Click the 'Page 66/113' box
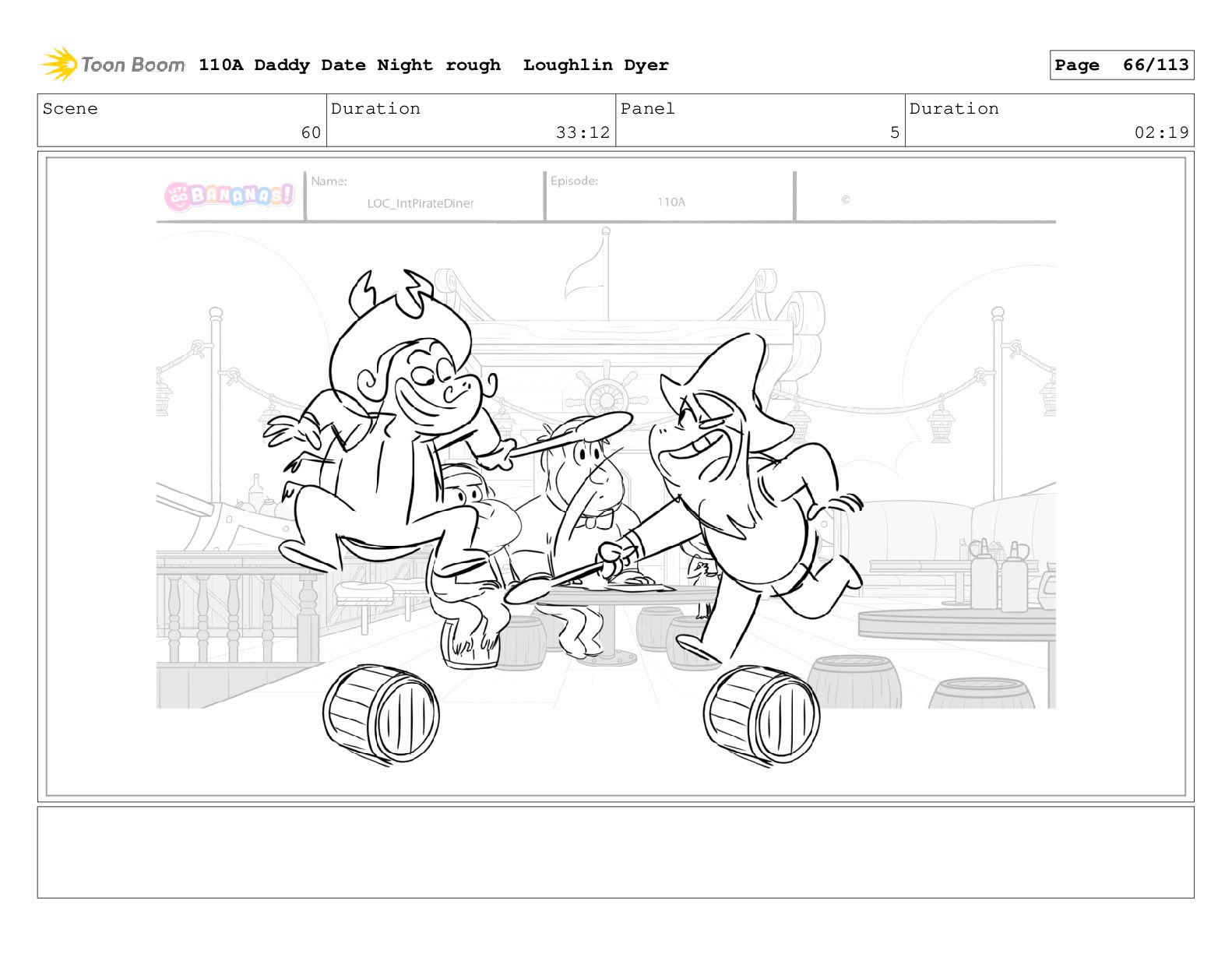This screenshot has height=954, width=1232. pyautogui.click(x=1121, y=65)
